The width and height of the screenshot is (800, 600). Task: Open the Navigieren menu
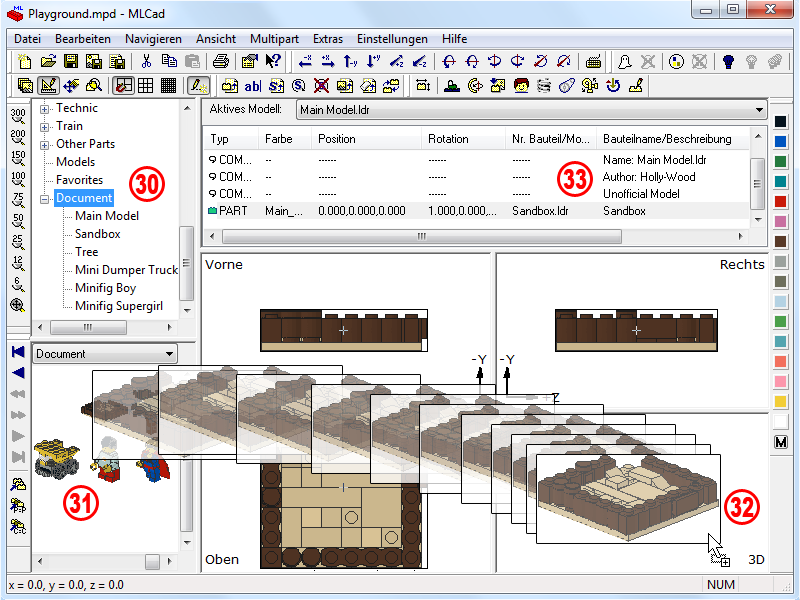(x=153, y=39)
